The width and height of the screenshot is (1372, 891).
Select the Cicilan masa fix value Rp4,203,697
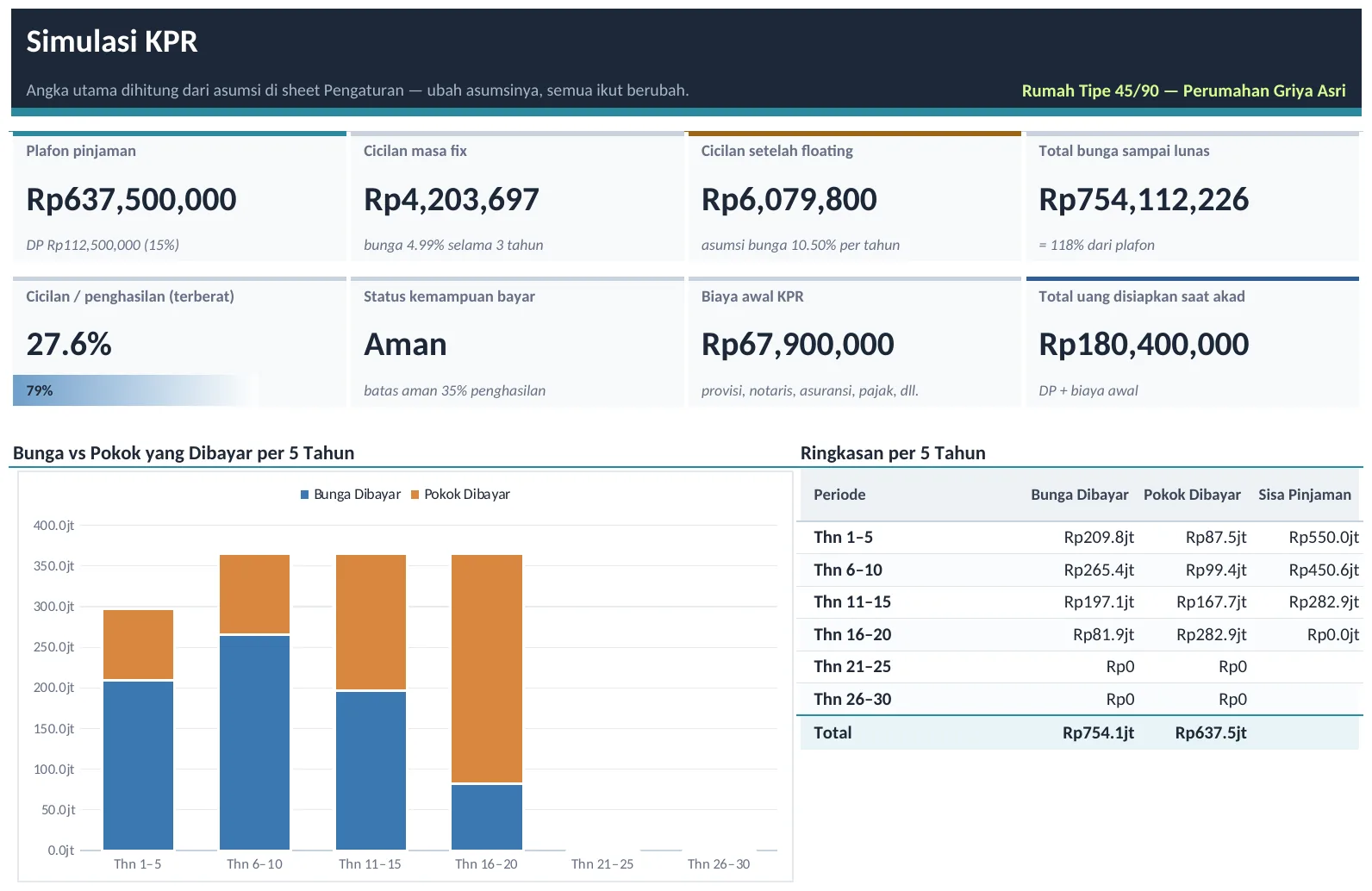coord(452,199)
